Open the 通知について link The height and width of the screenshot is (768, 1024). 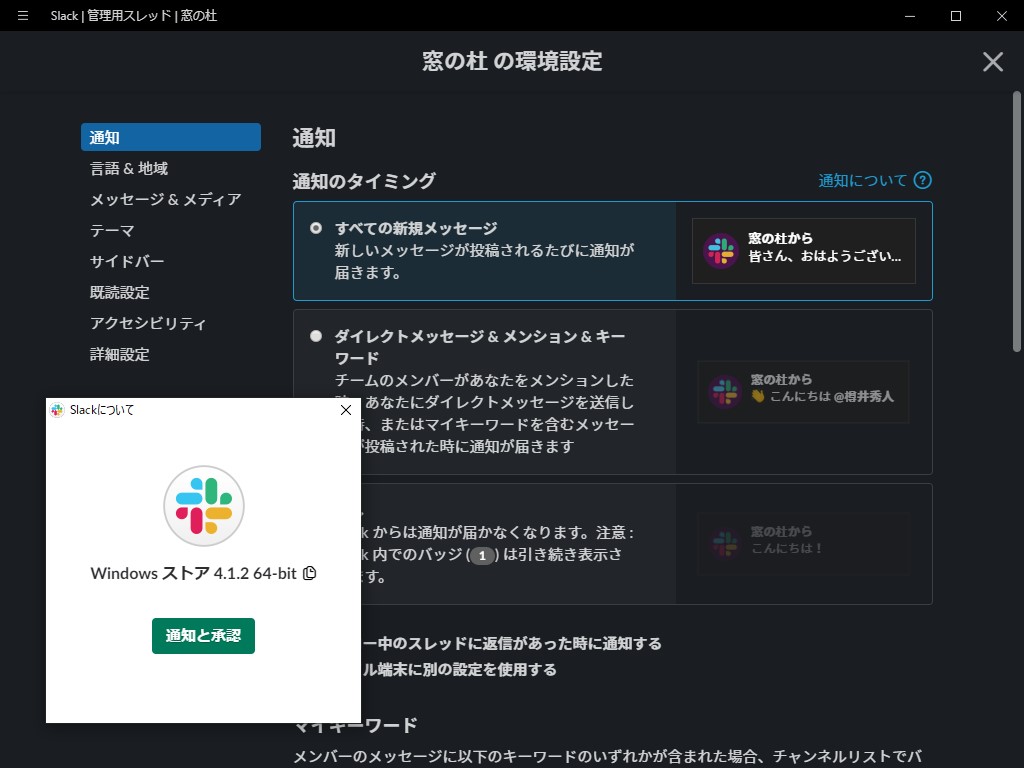pyautogui.click(x=862, y=181)
